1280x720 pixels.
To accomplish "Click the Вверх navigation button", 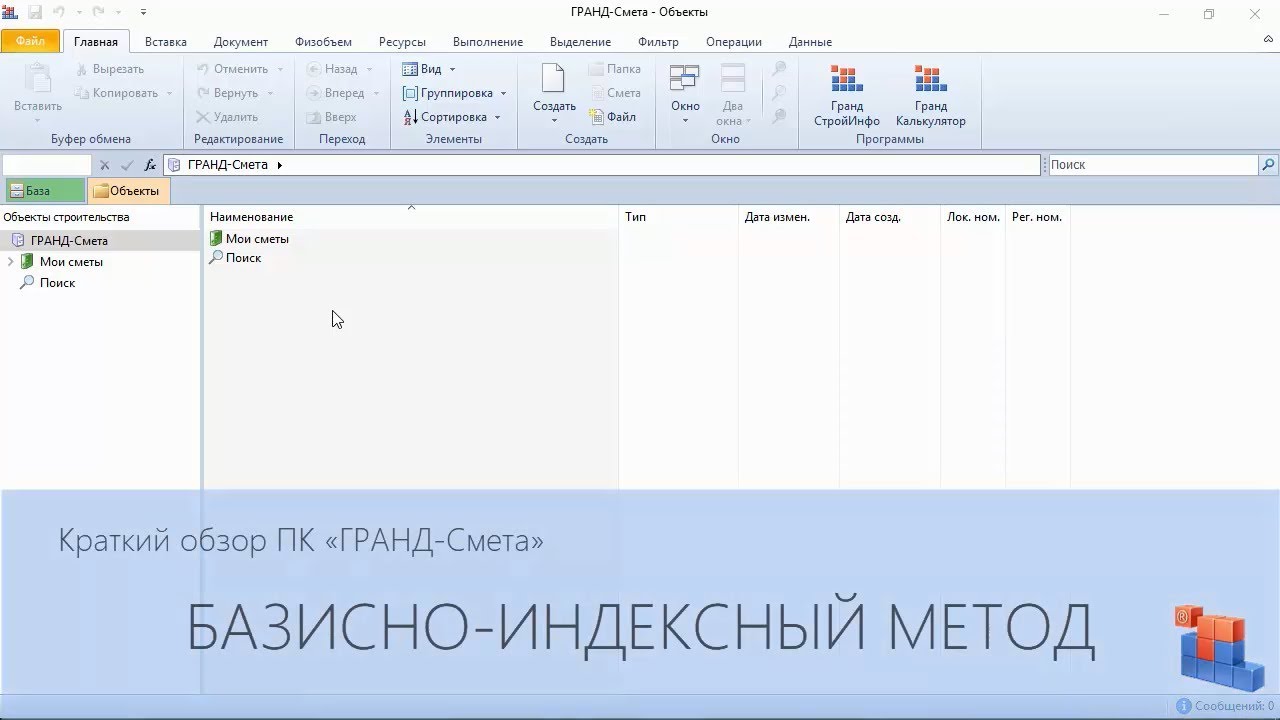I will pos(331,117).
